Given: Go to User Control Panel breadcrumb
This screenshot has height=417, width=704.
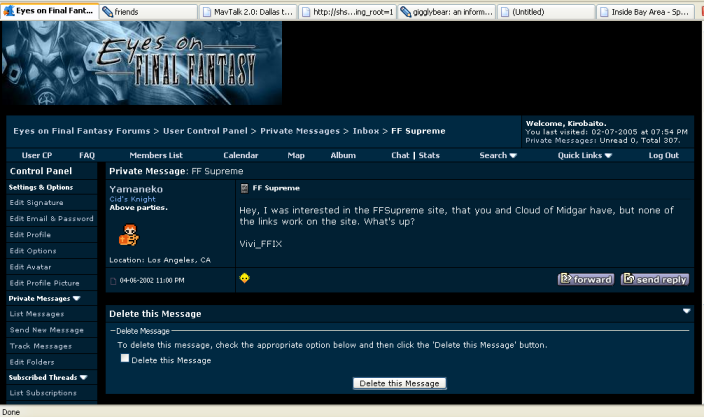Looking at the screenshot, I should tap(205, 131).
